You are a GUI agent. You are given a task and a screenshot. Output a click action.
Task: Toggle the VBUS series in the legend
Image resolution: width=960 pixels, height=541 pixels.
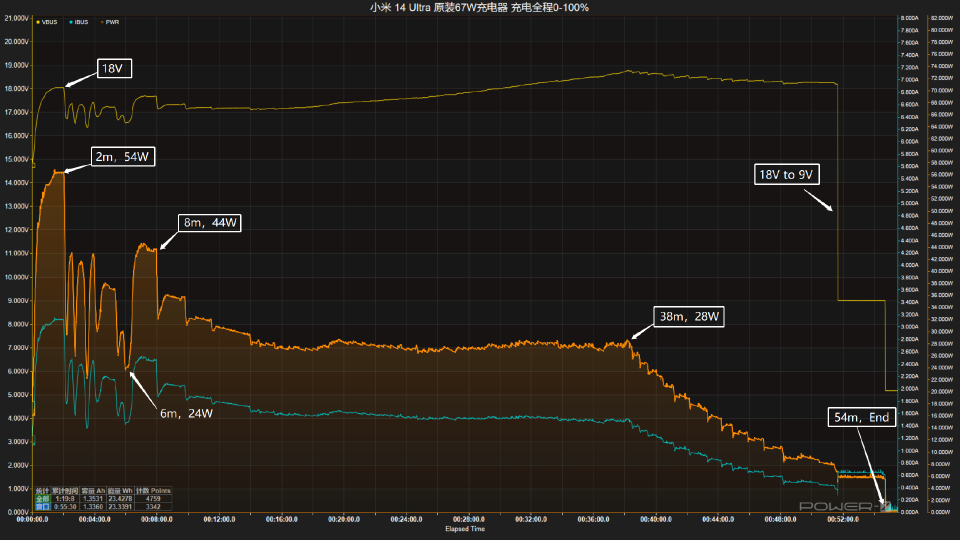(x=47, y=22)
